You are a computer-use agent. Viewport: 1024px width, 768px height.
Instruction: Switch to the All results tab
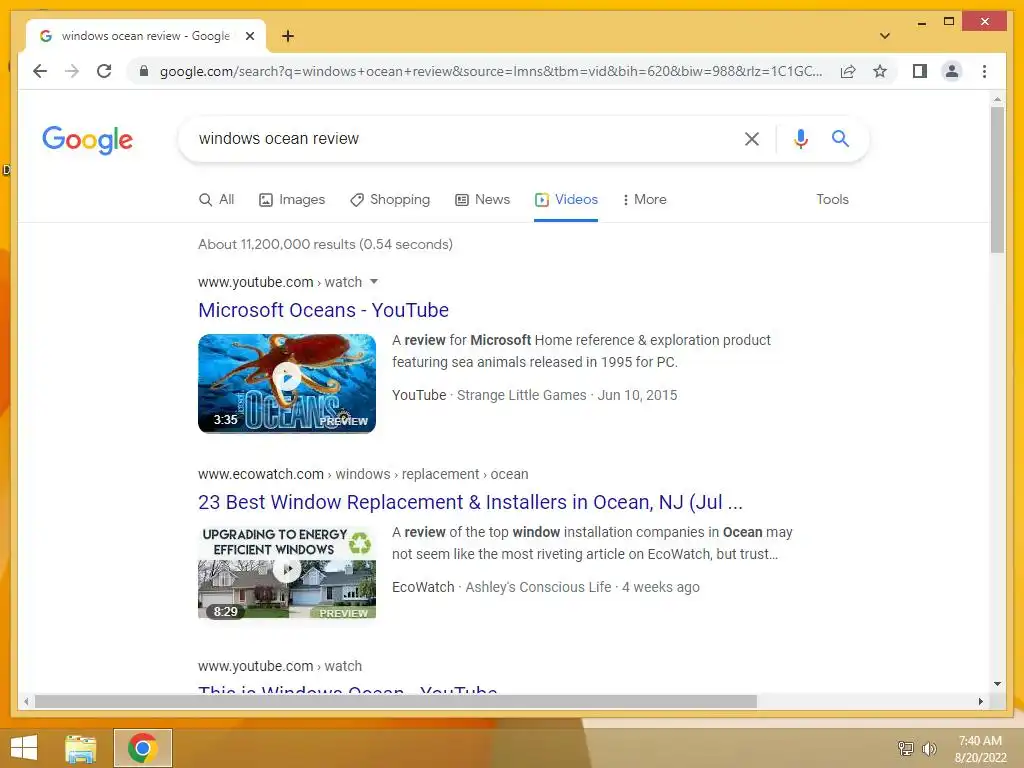216,199
